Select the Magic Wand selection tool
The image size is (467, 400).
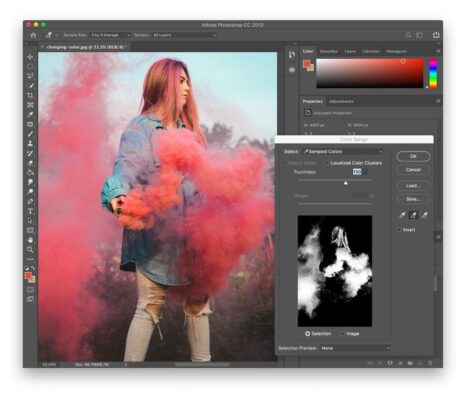pyautogui.click(x=30, y=86)
